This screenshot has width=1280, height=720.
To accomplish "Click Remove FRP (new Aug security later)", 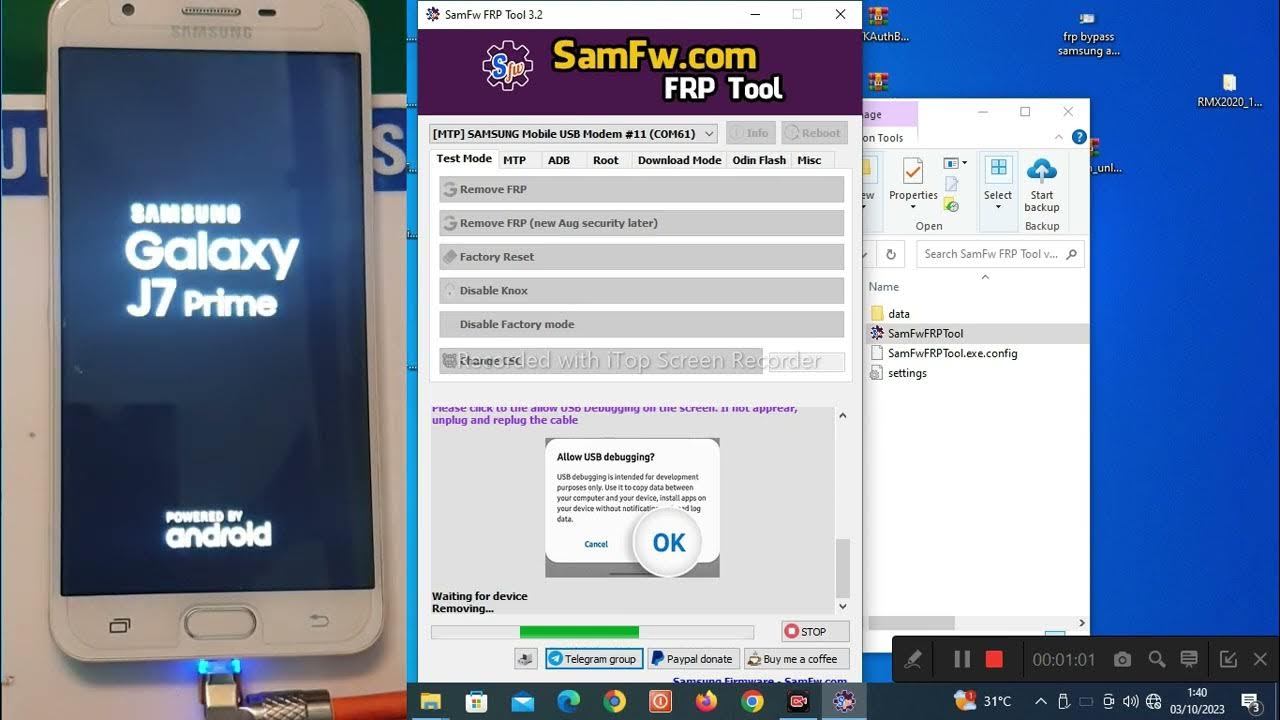I will [641, 223].
